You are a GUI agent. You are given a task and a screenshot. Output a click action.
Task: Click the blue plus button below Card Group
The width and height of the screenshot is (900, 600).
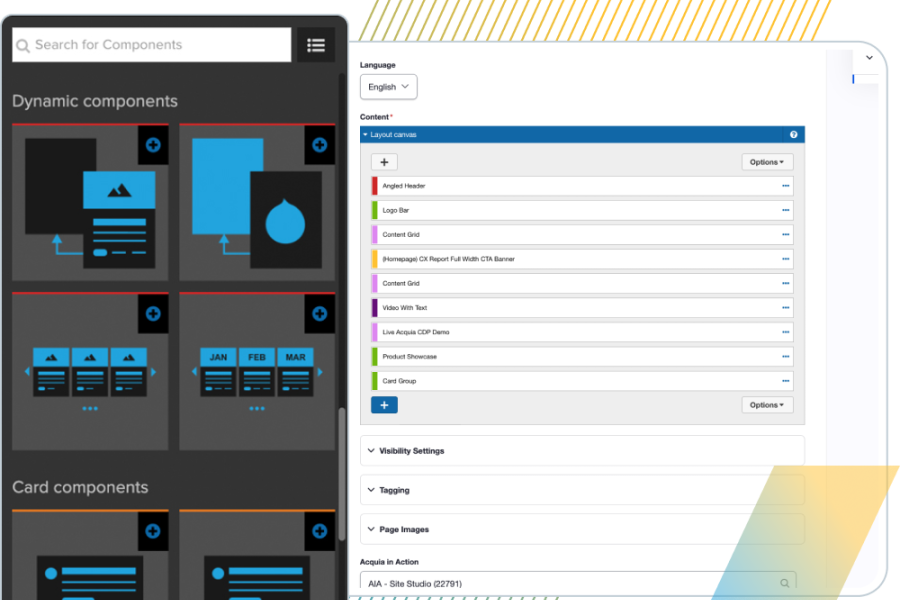pos(384,404)
